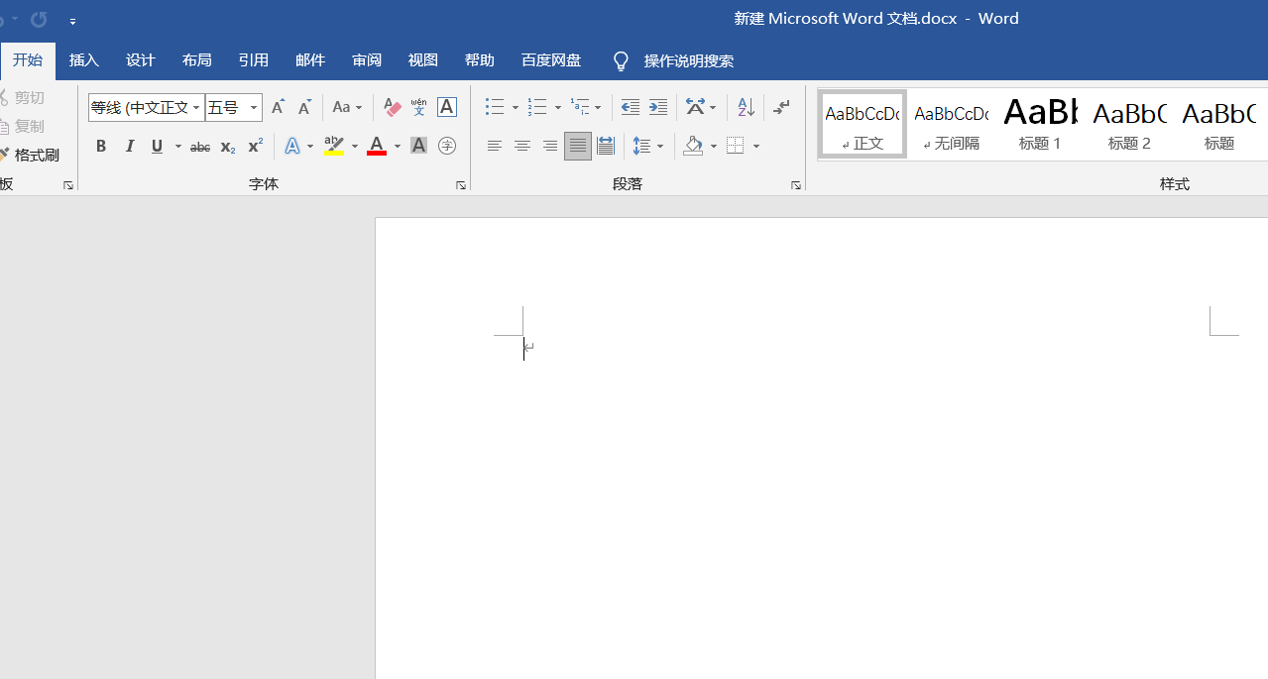Image resolution: width=1268 pixels, height=679 pixels.
Task: Click the clear formatting eraser icon
Action: coord(392,107)
